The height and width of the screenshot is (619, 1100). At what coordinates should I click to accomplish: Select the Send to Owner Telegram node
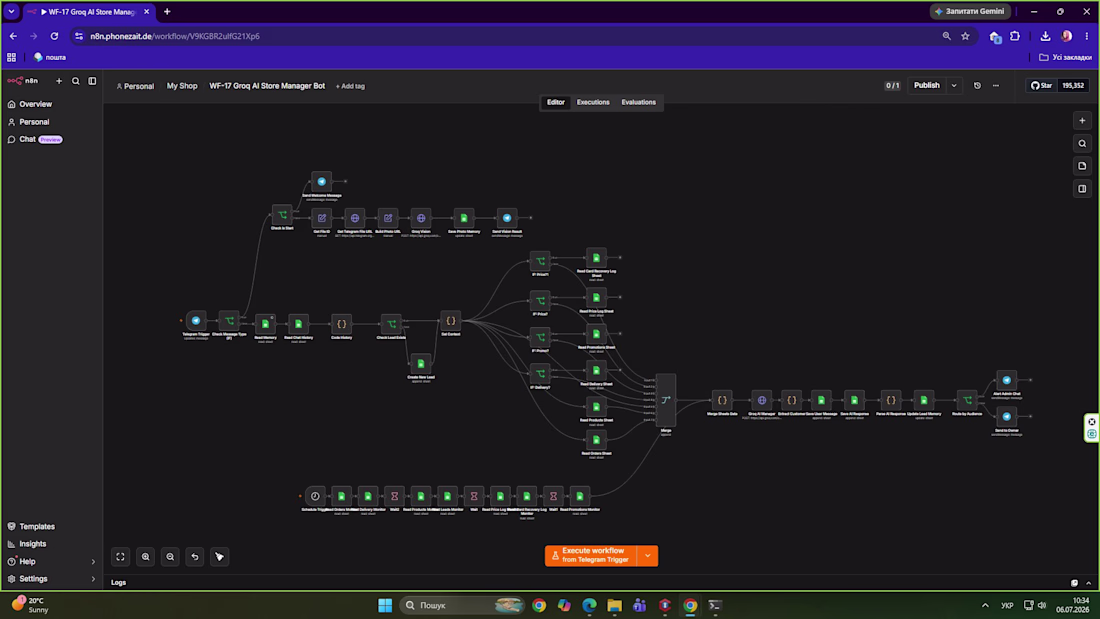[1007, 417]
